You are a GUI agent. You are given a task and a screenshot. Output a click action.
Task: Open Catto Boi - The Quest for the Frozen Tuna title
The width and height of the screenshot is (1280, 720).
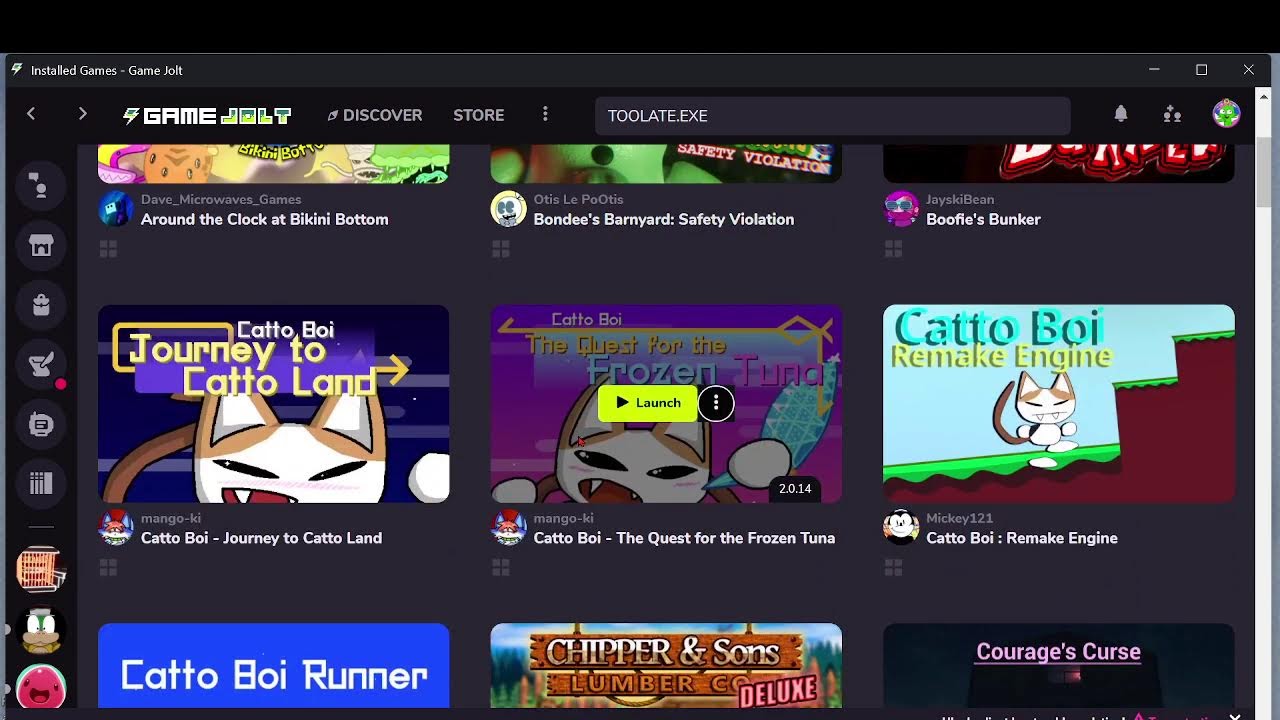coord(684,538)
